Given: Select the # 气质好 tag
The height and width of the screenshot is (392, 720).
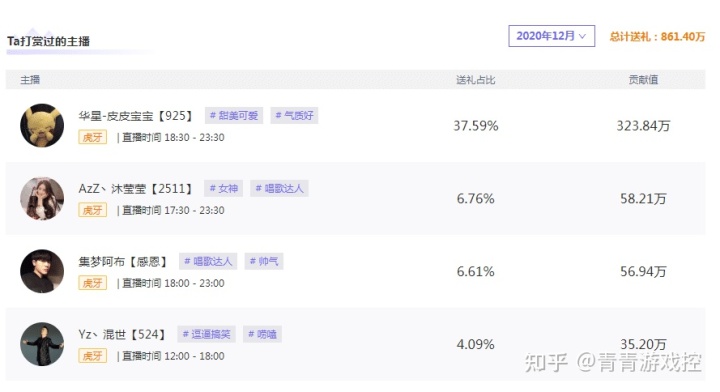Looking at the screenshot, I should pos(294,116).
